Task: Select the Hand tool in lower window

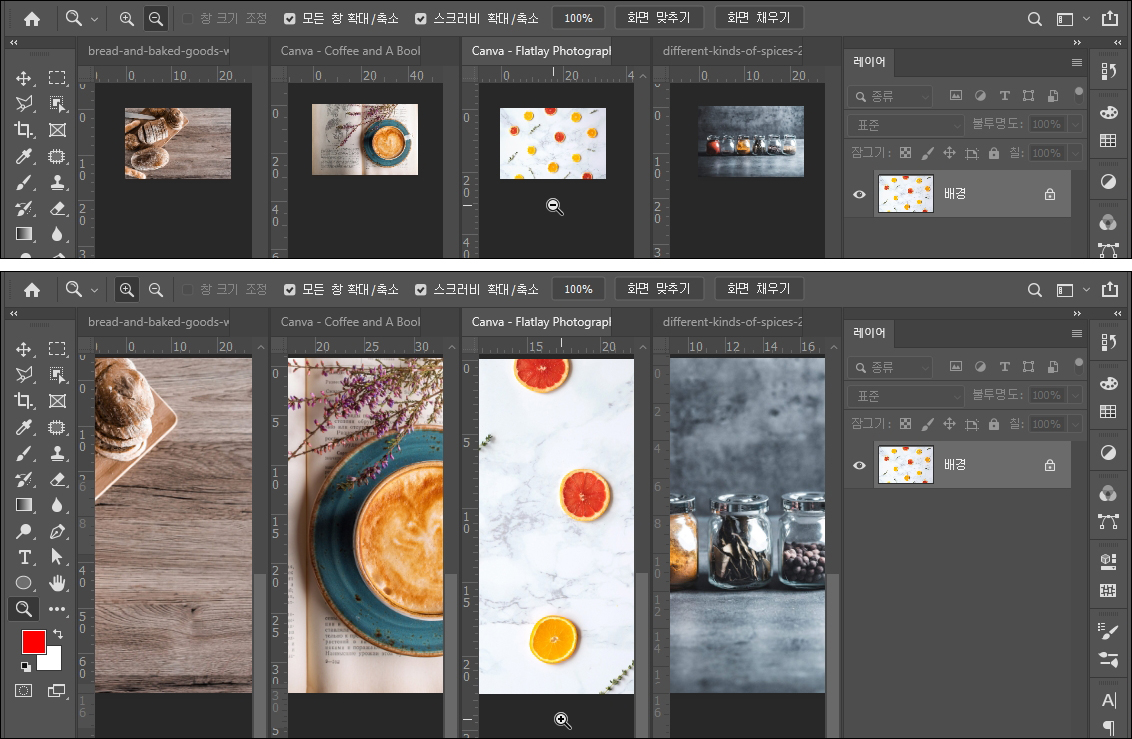Action: click(x=57, y=583)
